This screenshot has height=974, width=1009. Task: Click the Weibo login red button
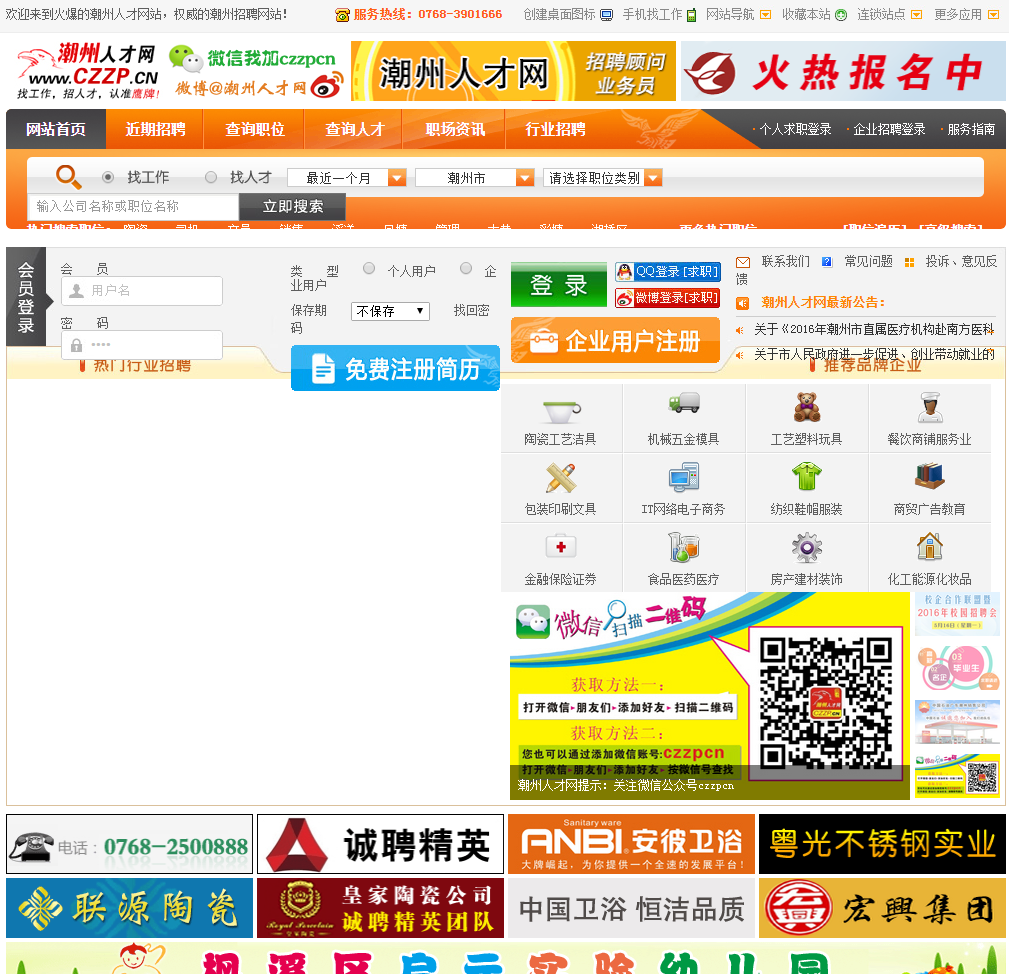coord(667,298)
